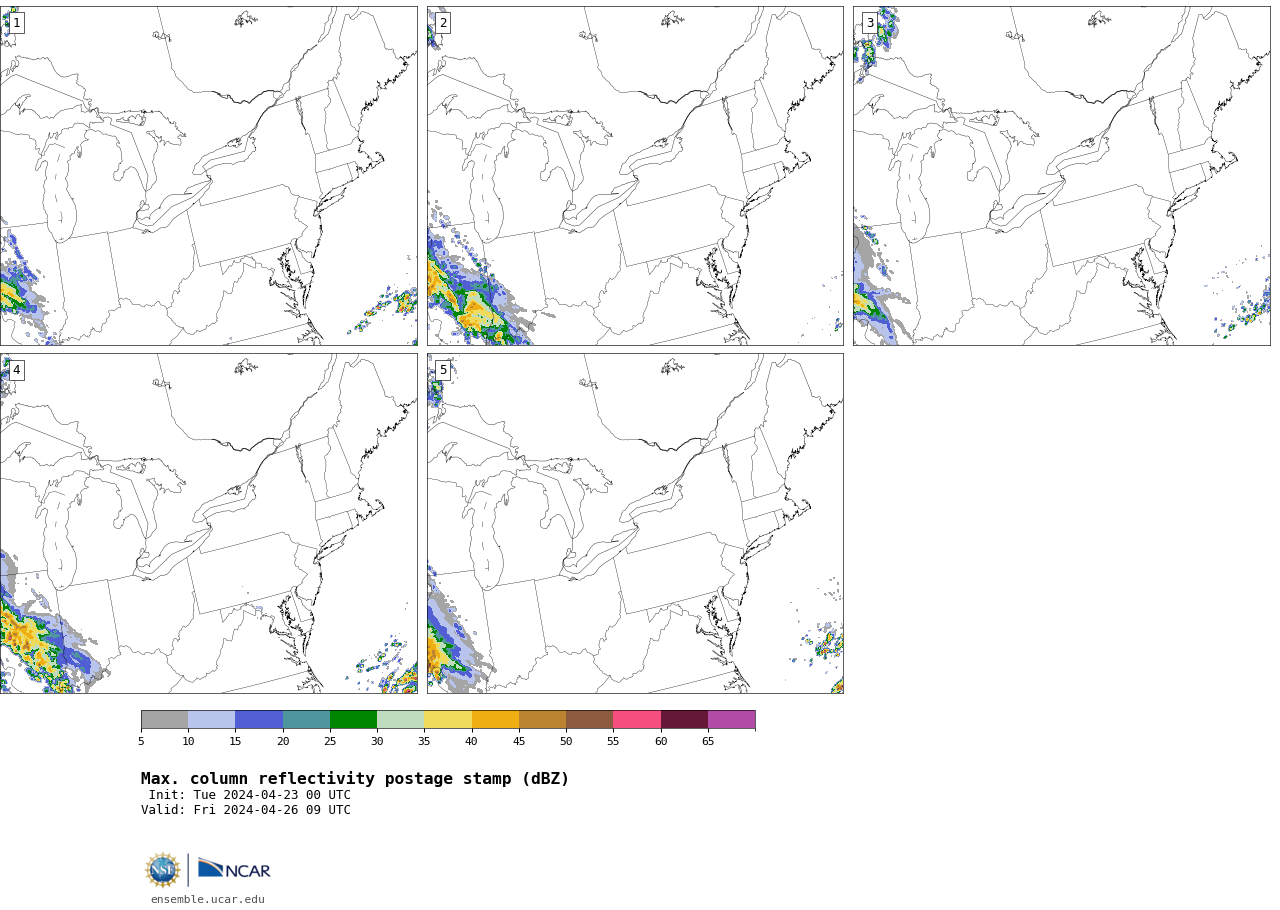Click the panel number label '5'
Viewport: 1280px width, 910px height.
click(x=443, y=370)
